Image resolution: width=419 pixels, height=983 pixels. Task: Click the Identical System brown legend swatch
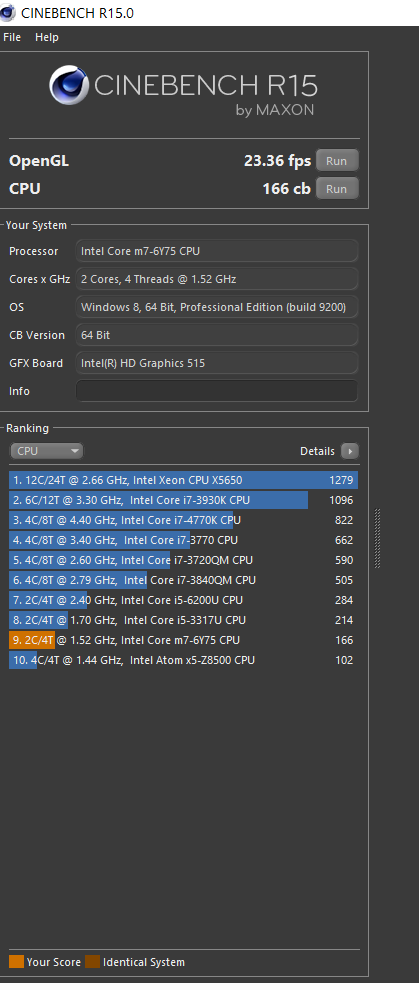(93, 962)
